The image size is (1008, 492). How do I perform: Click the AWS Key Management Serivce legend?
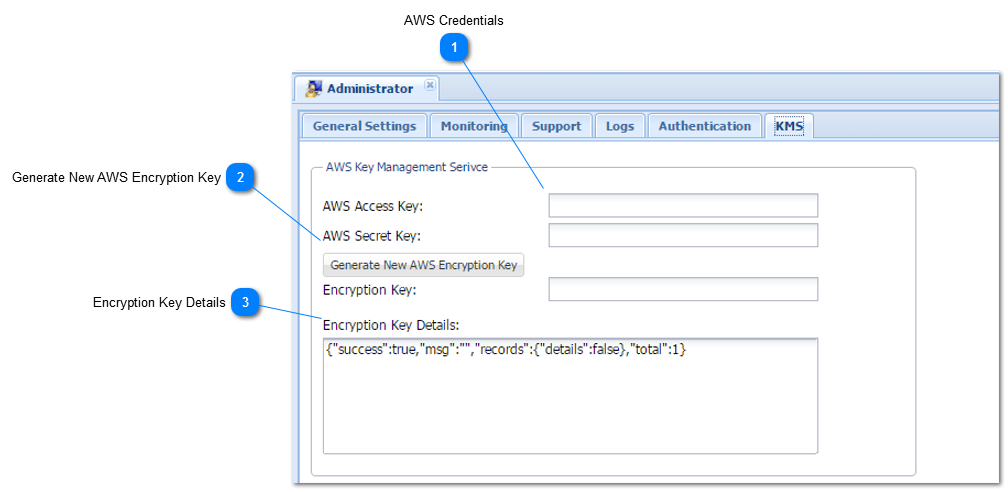pyautogui.click(x=407, y=167)
